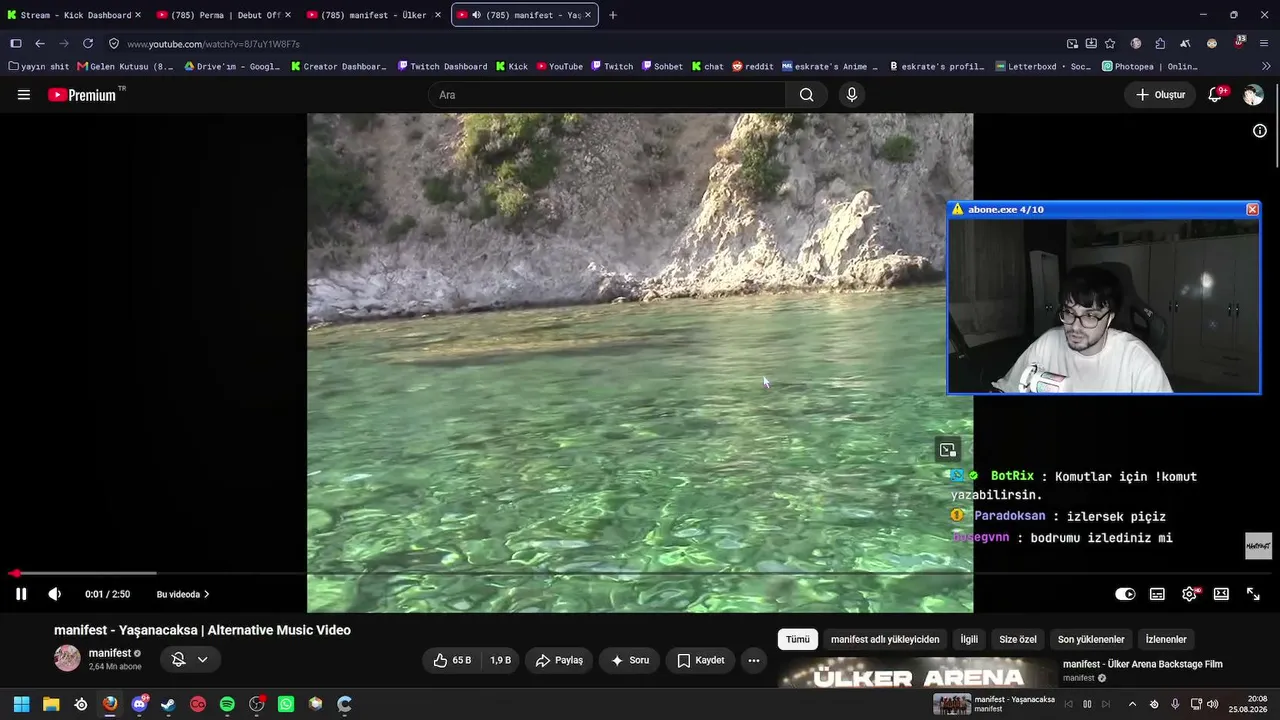Select the 'İlgili' filter chip

coord(969,639)
